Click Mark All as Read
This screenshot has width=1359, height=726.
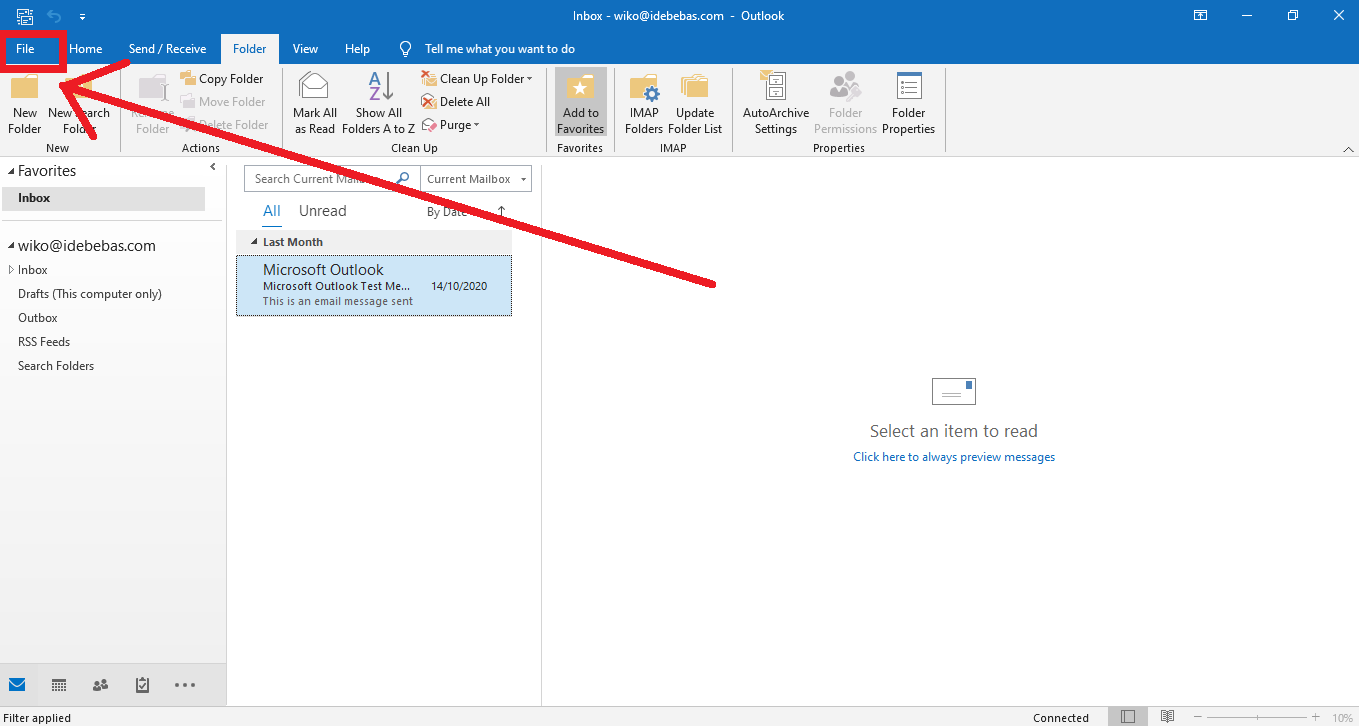(x=314, y=103)
